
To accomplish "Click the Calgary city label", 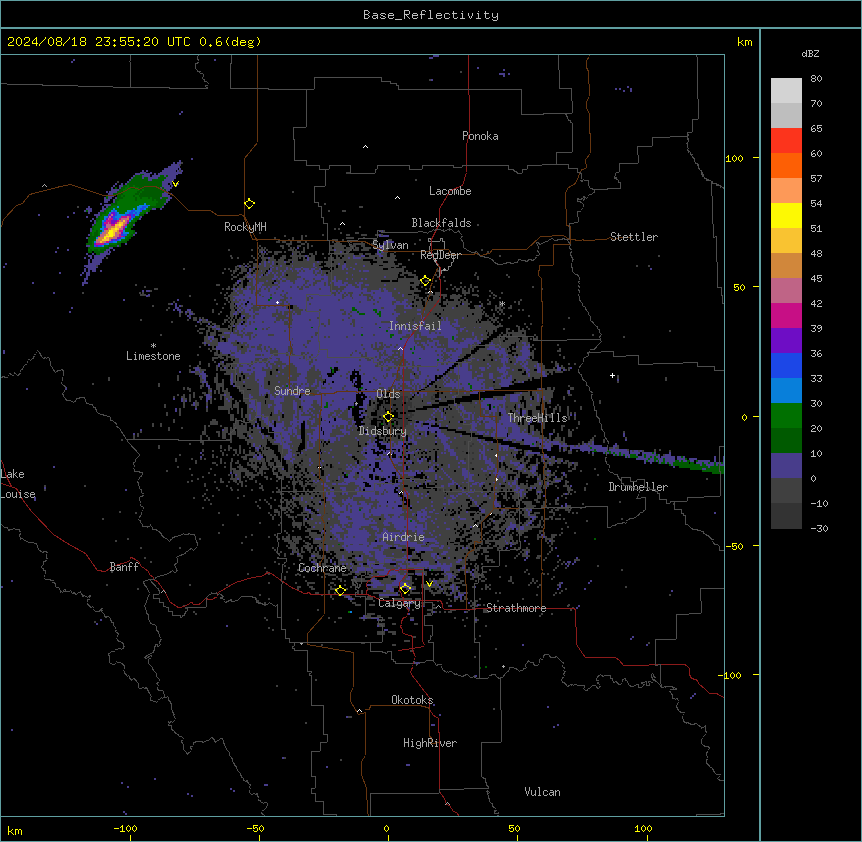I will point(399,603).
